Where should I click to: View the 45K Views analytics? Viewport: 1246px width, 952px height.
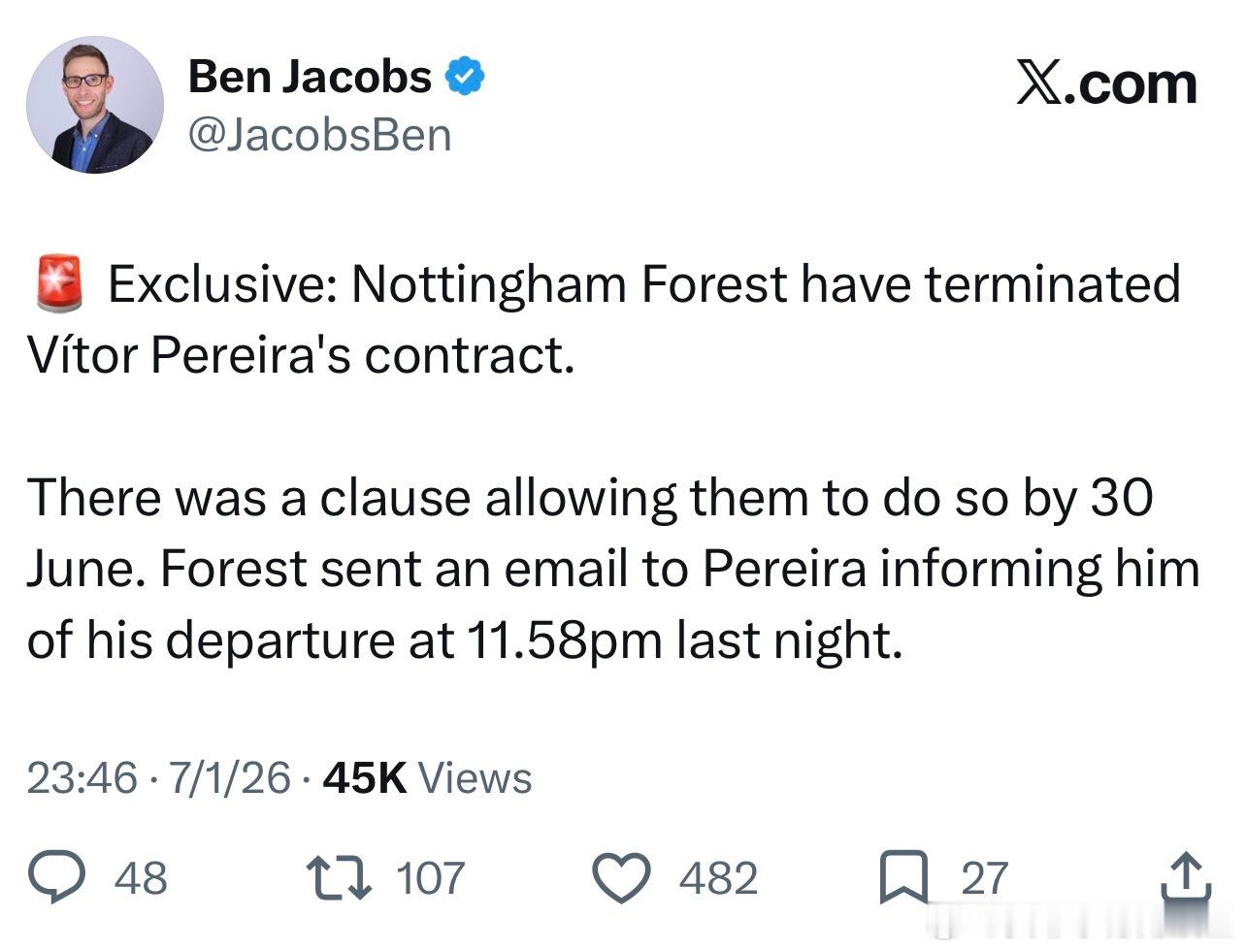427,777
